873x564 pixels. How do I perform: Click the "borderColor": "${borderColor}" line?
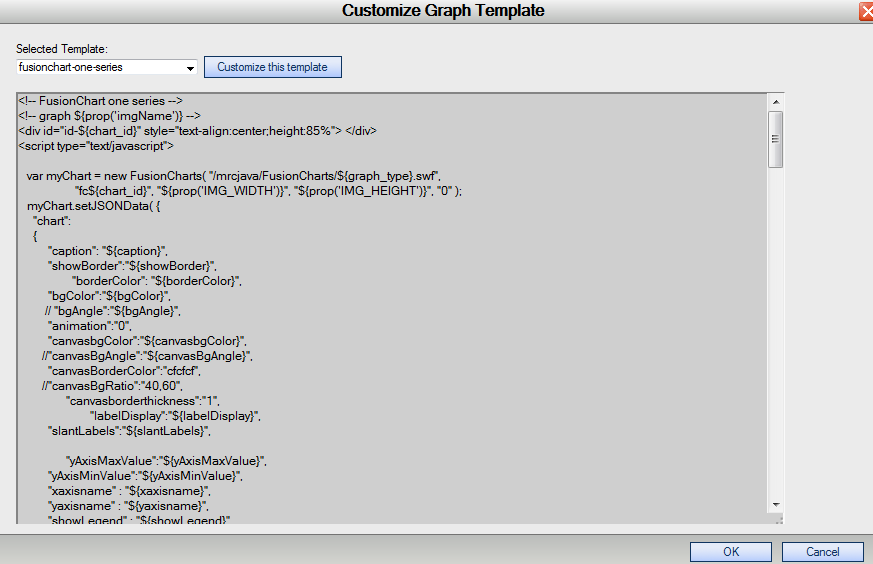tap(157, 282)
